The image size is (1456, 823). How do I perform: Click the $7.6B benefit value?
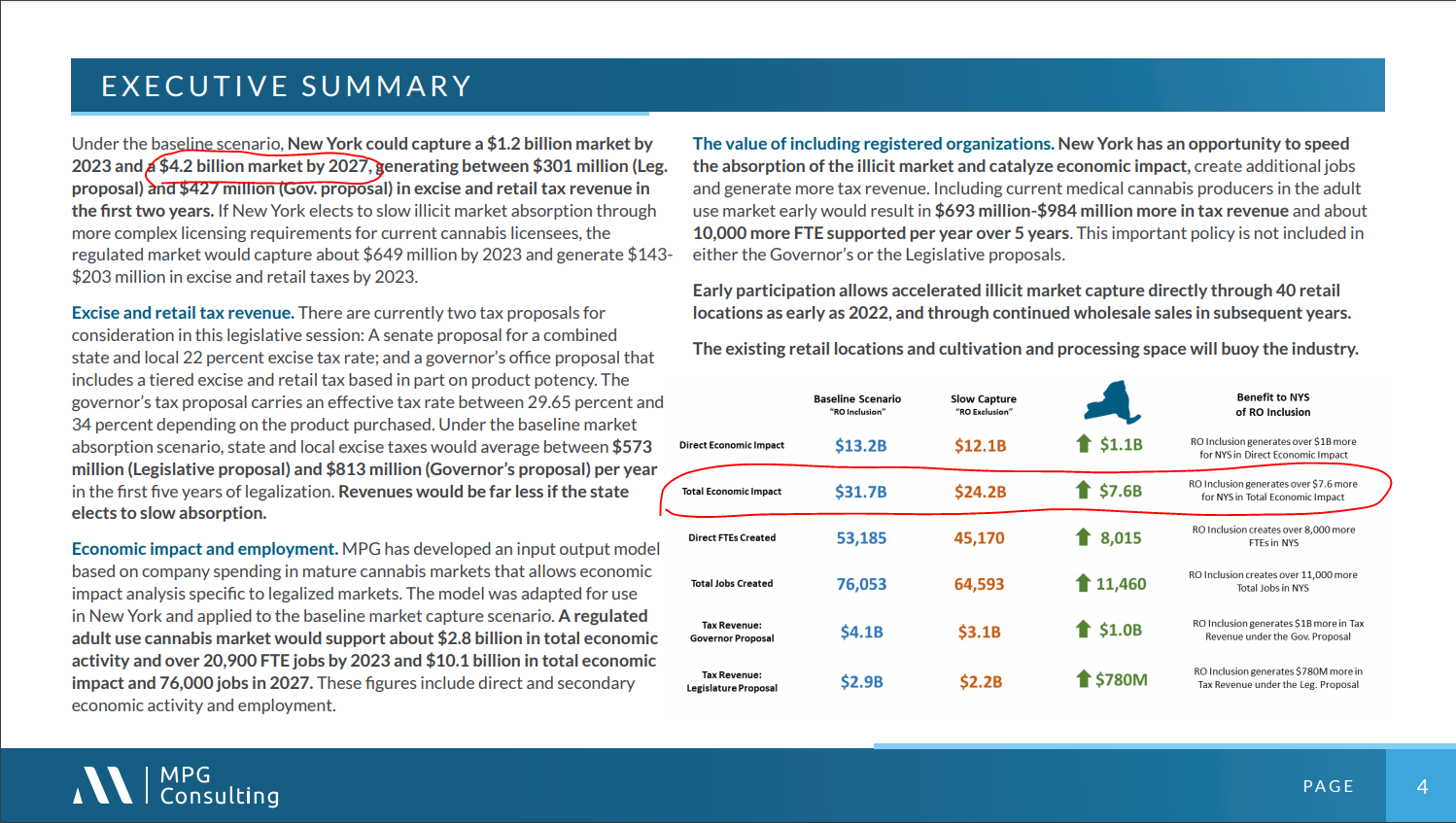click(1121, 491)
